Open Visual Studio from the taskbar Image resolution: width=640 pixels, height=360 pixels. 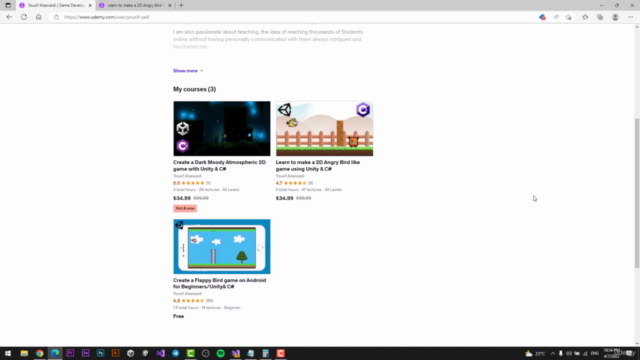160,353
